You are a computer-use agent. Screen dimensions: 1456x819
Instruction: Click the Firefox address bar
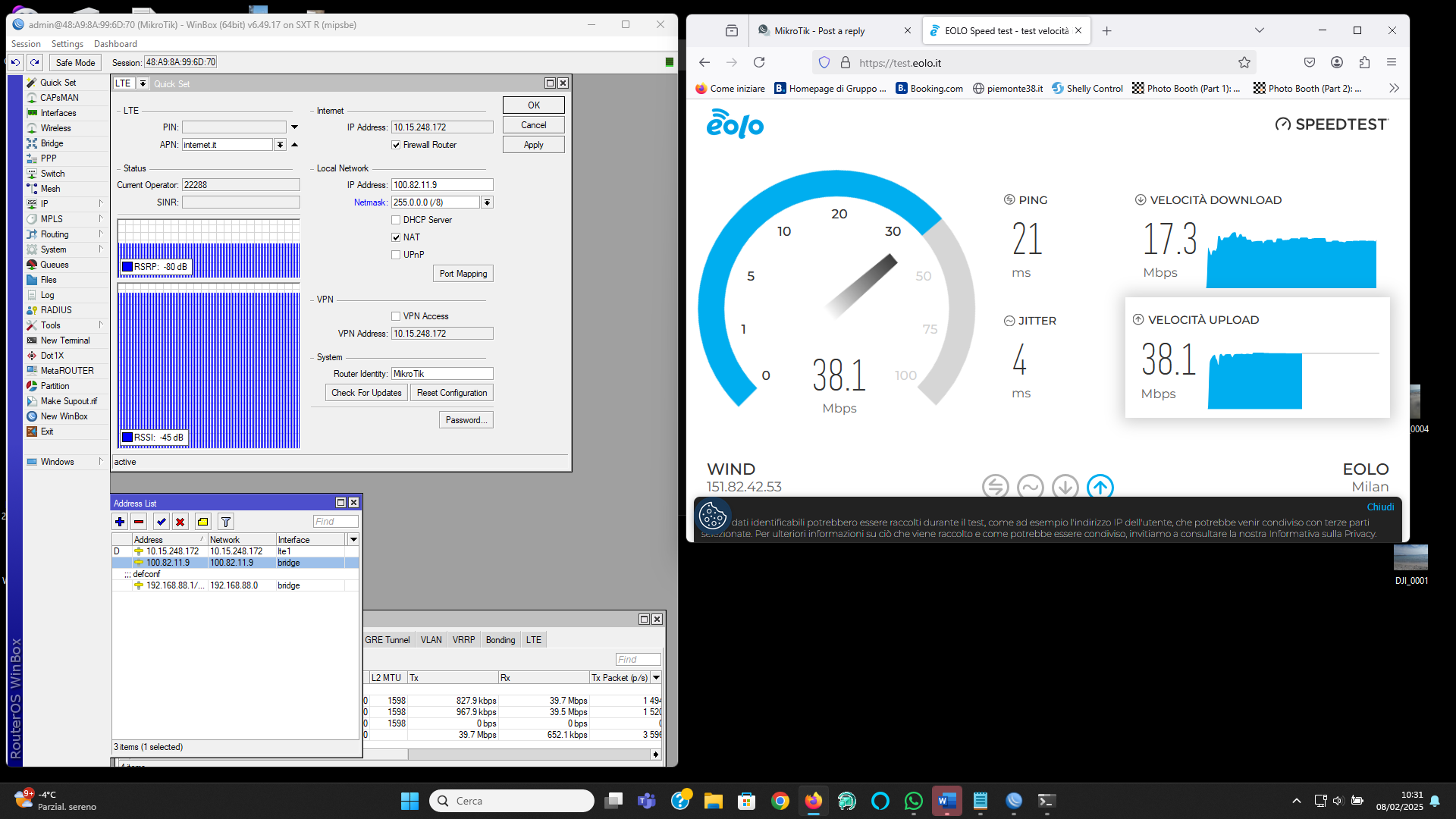click(x=1035, y=63)
